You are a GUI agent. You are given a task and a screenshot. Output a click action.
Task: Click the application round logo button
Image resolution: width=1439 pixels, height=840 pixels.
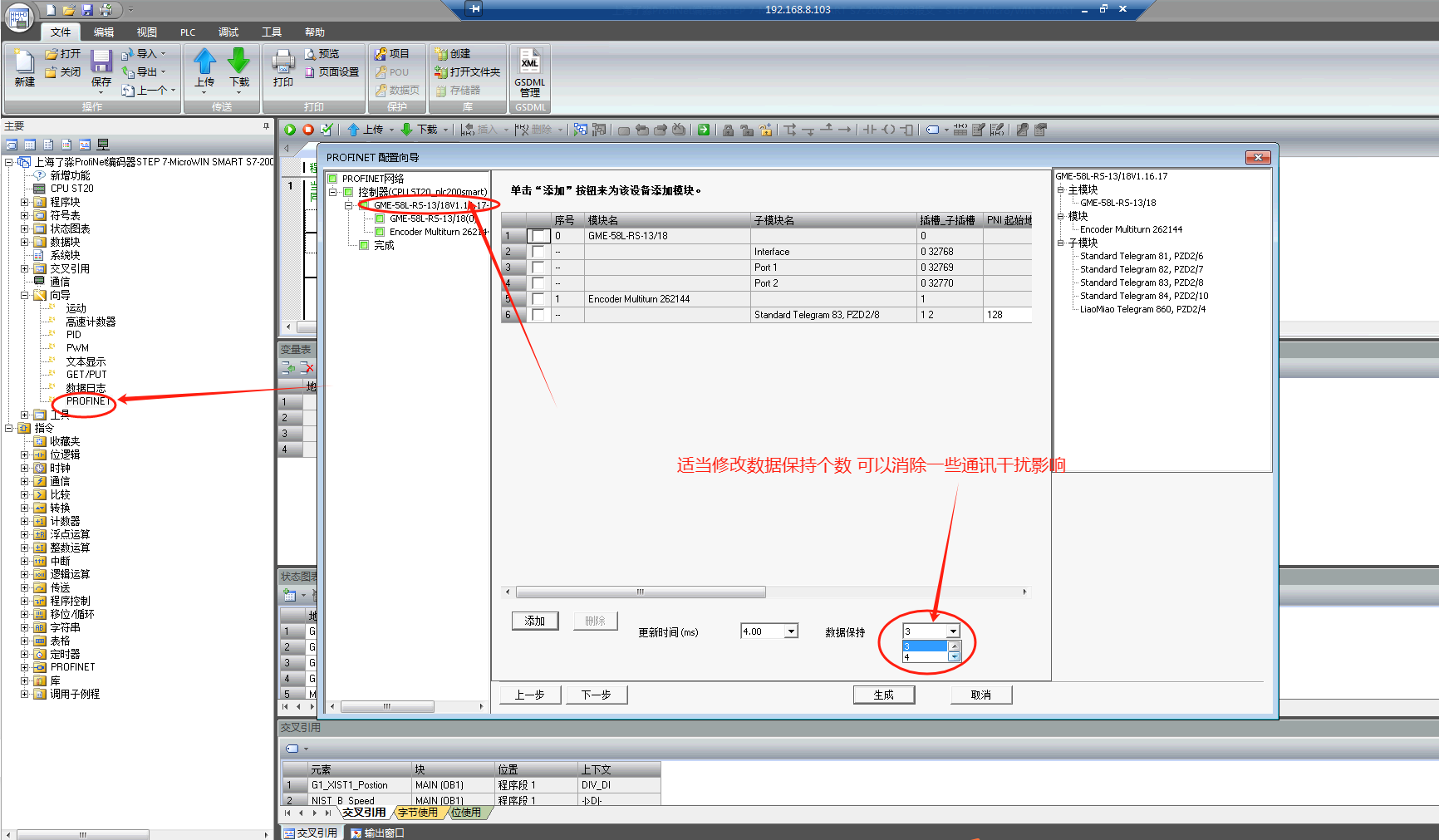pos(19,17)
